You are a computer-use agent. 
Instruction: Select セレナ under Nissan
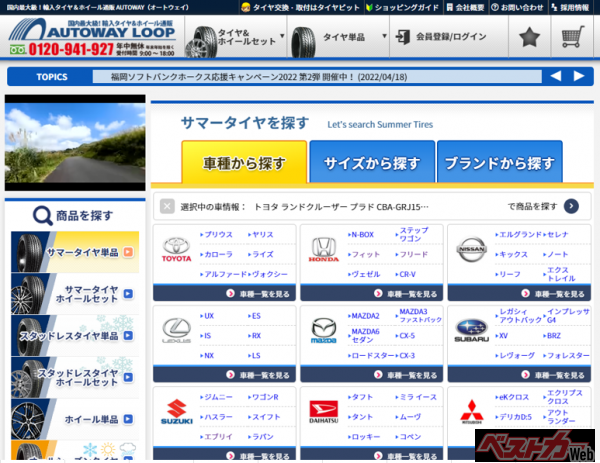coord(556,235)
